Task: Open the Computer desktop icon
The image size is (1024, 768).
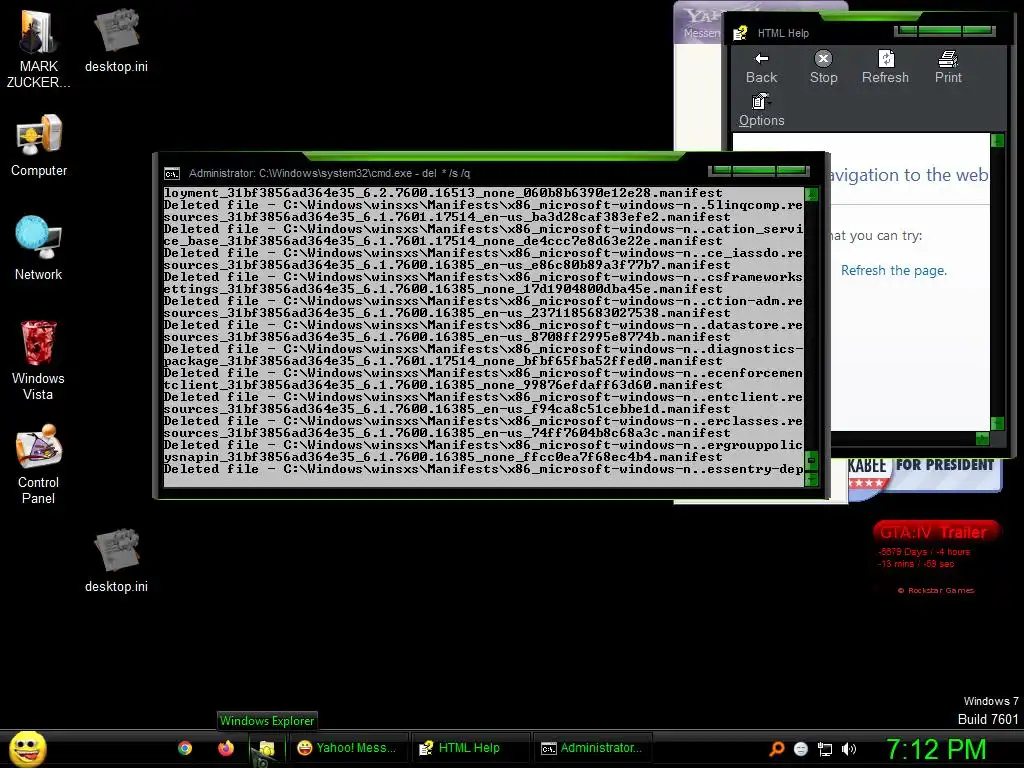Action: point(39,144)
